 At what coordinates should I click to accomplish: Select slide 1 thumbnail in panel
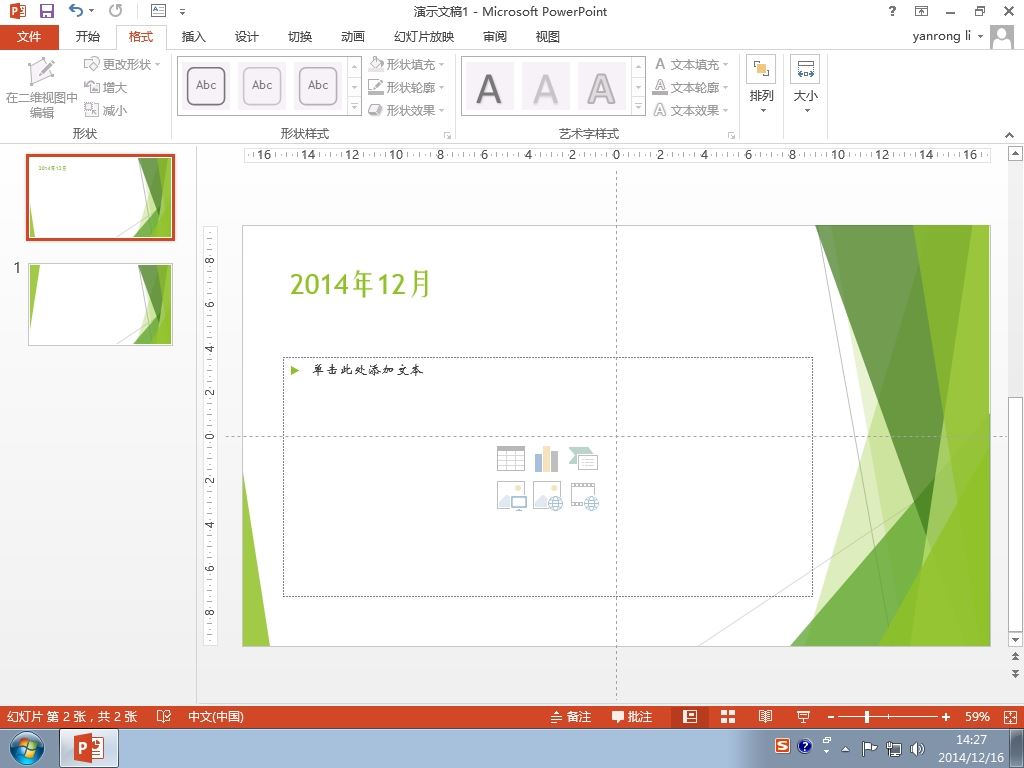pos(100,304)
